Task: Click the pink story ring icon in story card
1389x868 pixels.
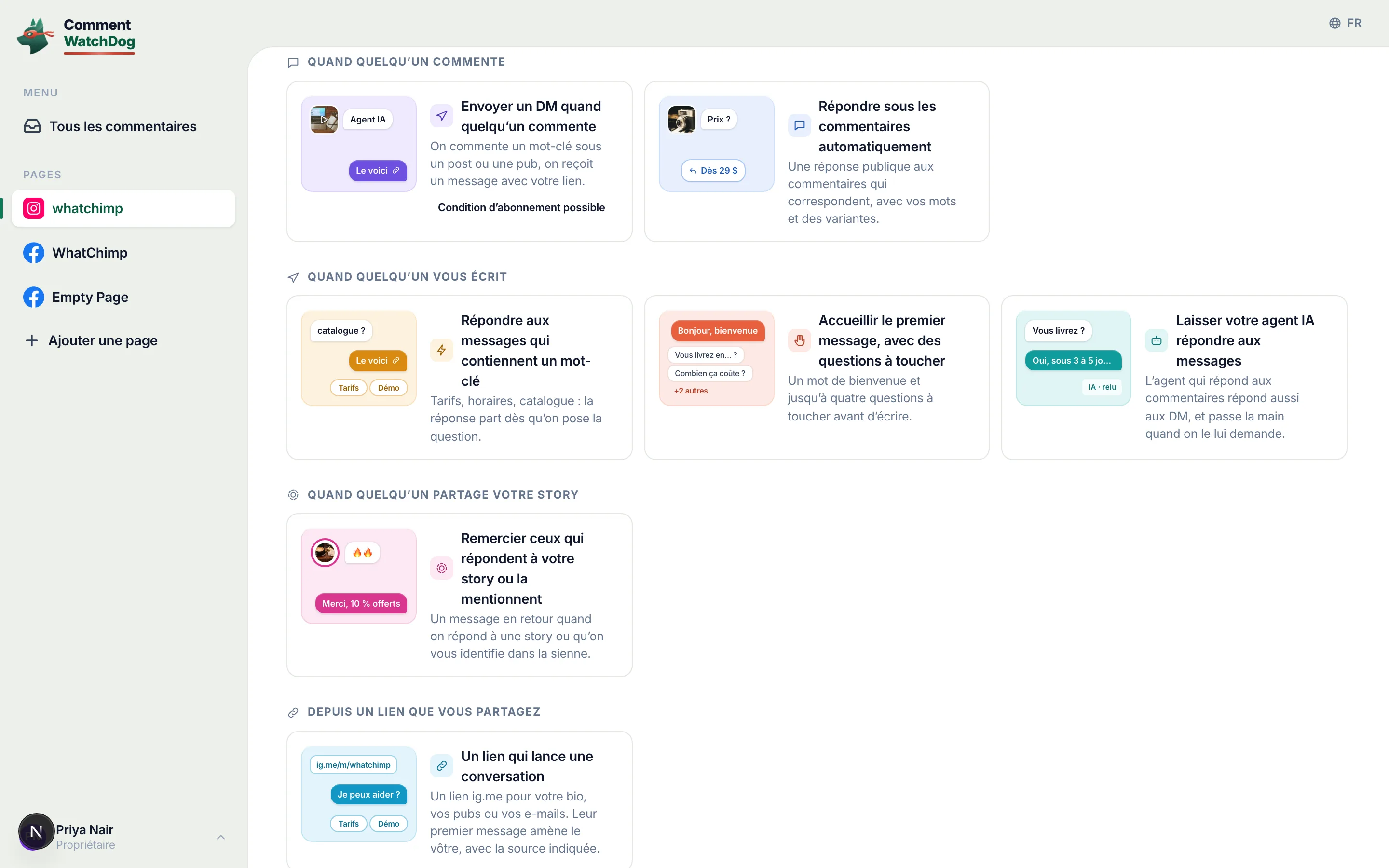Action: 441,569
